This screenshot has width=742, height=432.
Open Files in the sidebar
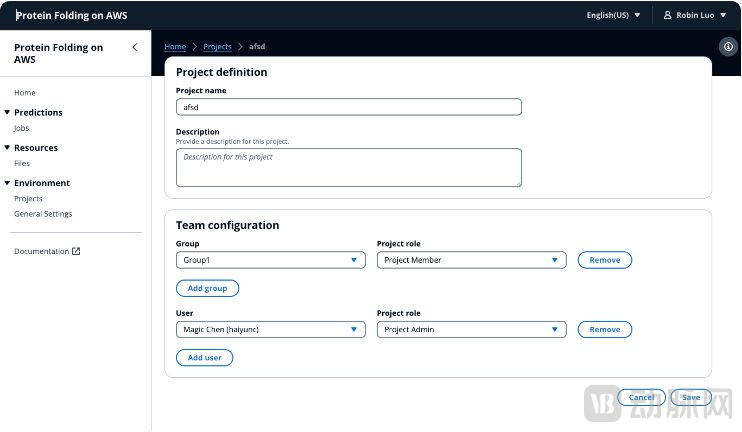[x=22, y=163]
